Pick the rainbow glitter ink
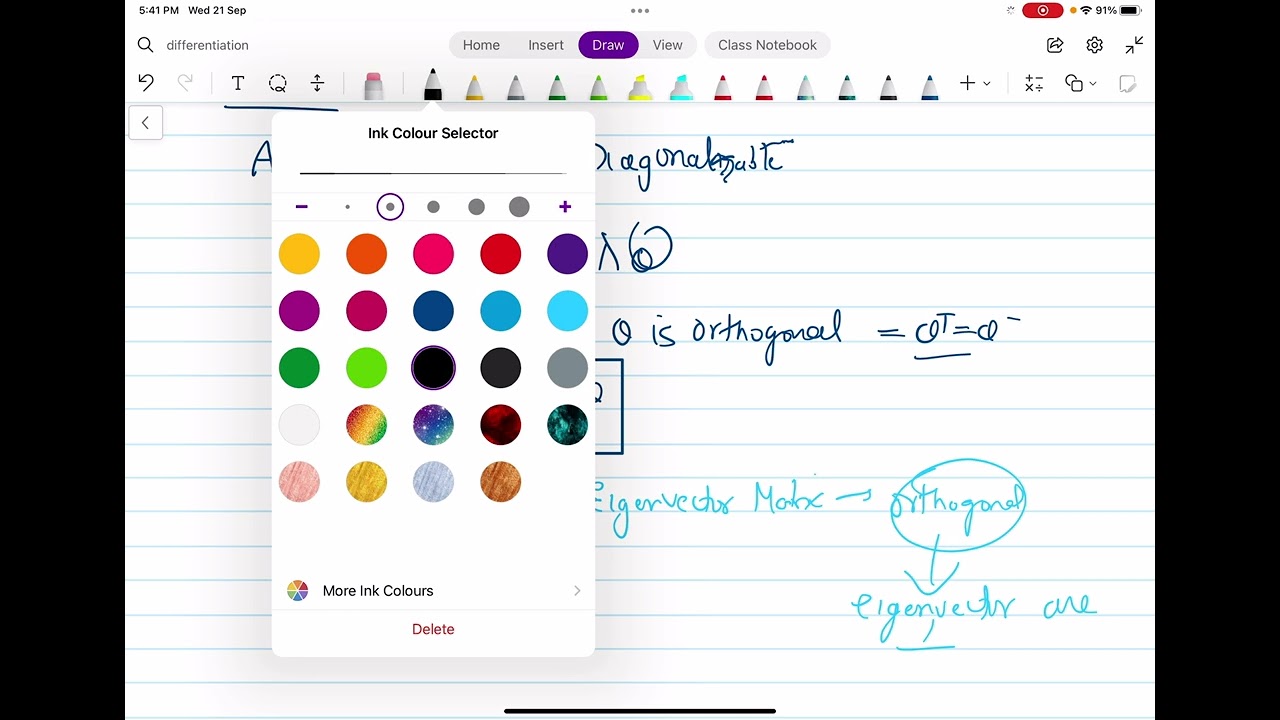Image resolution: width=1280 pixels, height=720 pixels. click(x=366, y=425)
